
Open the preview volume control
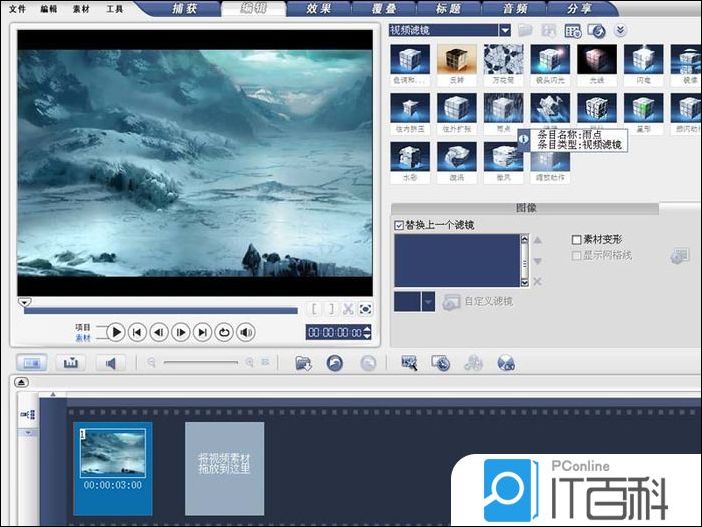[246, 332]
